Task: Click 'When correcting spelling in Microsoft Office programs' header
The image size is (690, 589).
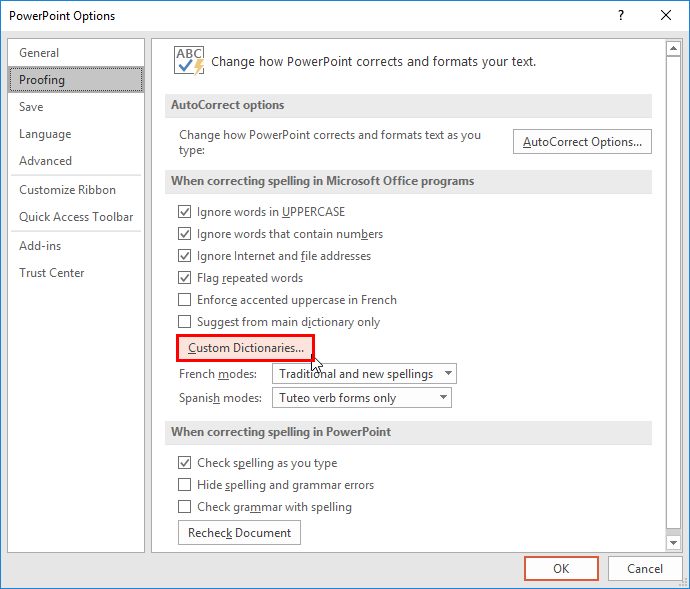Action: pos(408,181)
